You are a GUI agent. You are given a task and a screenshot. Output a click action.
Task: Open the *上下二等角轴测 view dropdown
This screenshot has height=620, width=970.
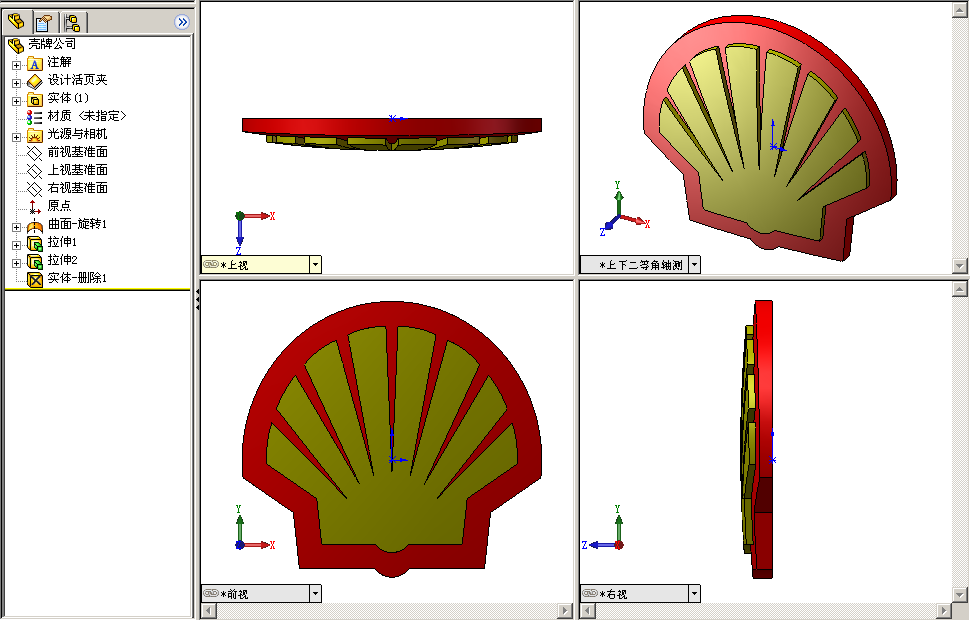click(x=694, y=265)
